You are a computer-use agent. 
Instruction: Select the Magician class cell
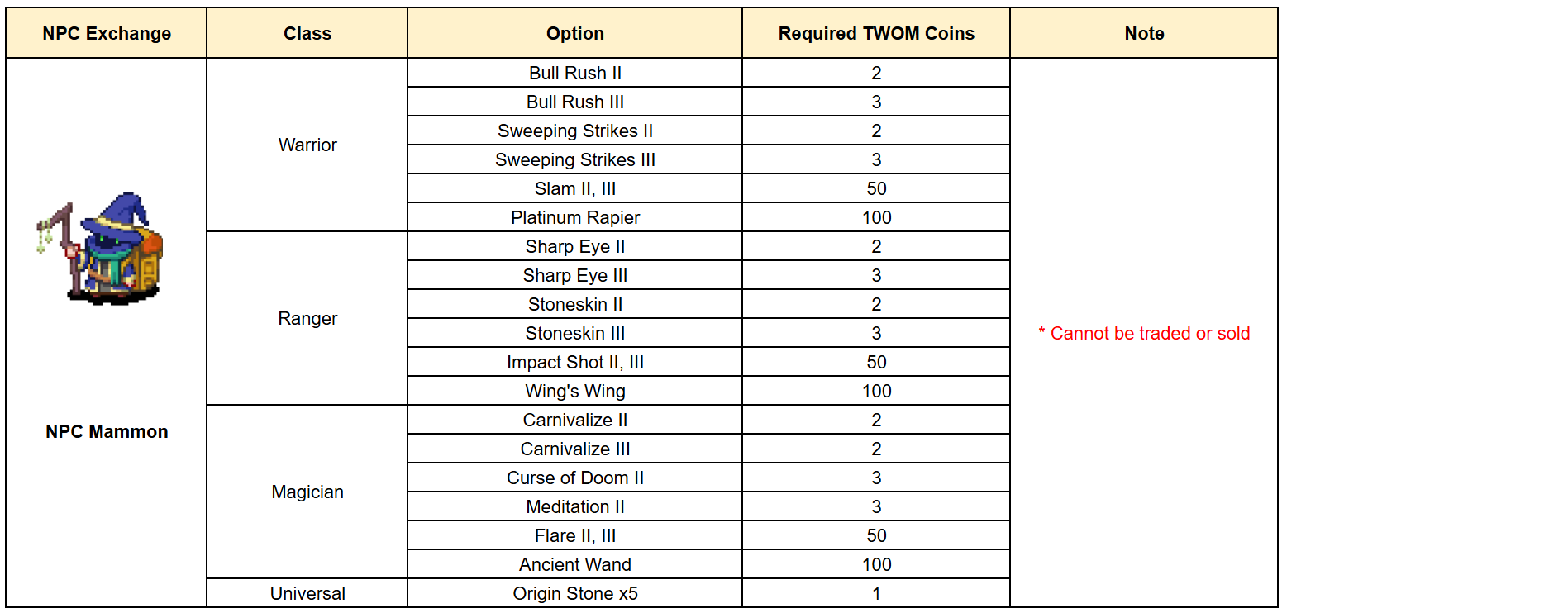307,492
